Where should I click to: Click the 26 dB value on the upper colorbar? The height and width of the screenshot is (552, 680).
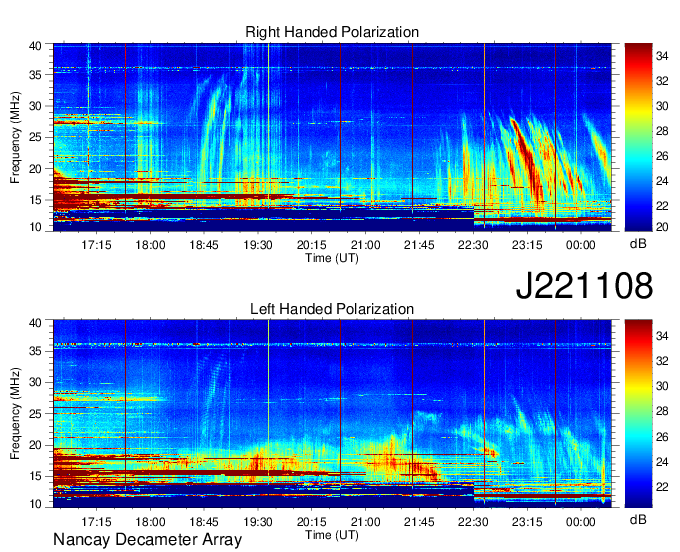point(662,156)
